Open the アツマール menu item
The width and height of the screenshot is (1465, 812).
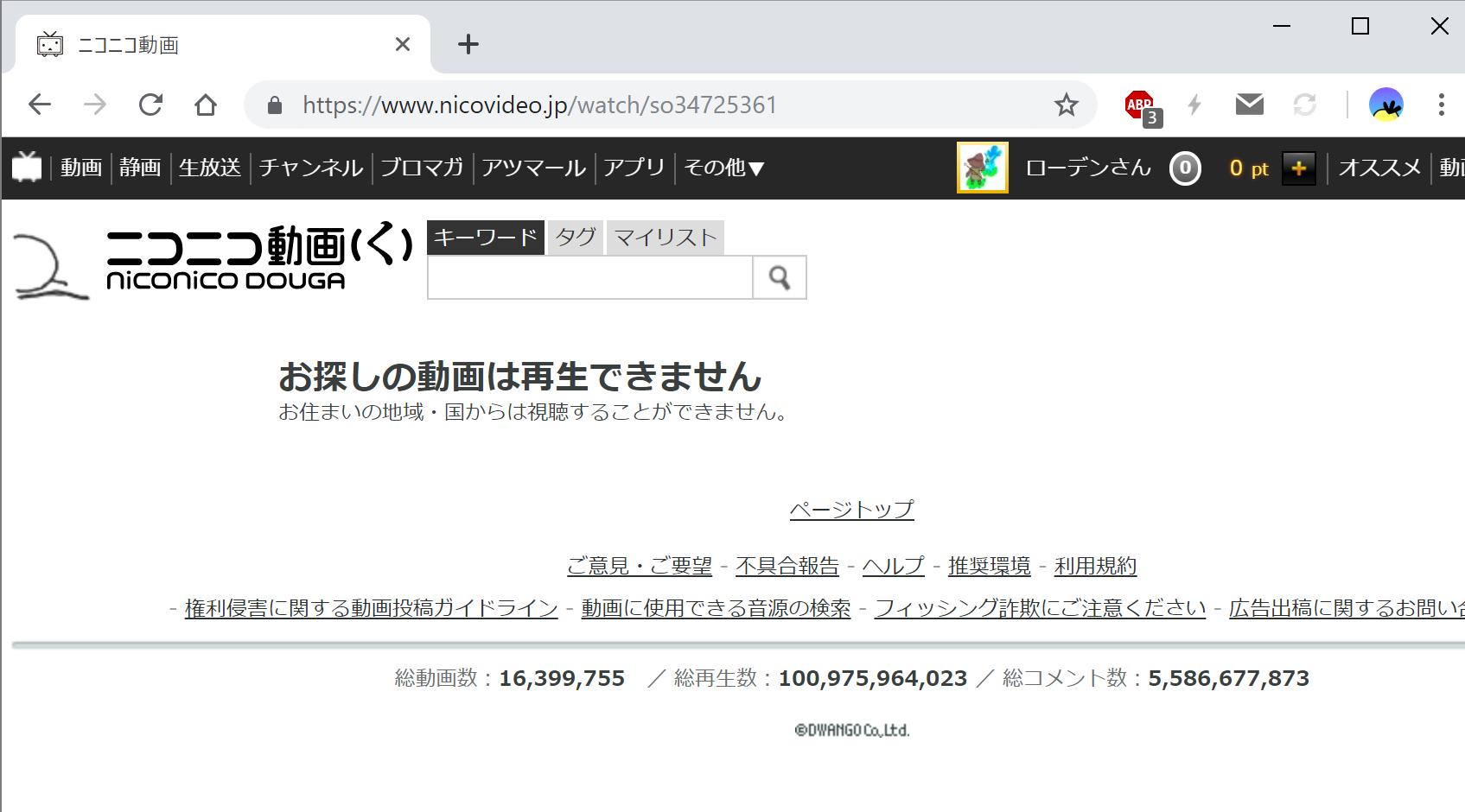click(x=534, y=168)
